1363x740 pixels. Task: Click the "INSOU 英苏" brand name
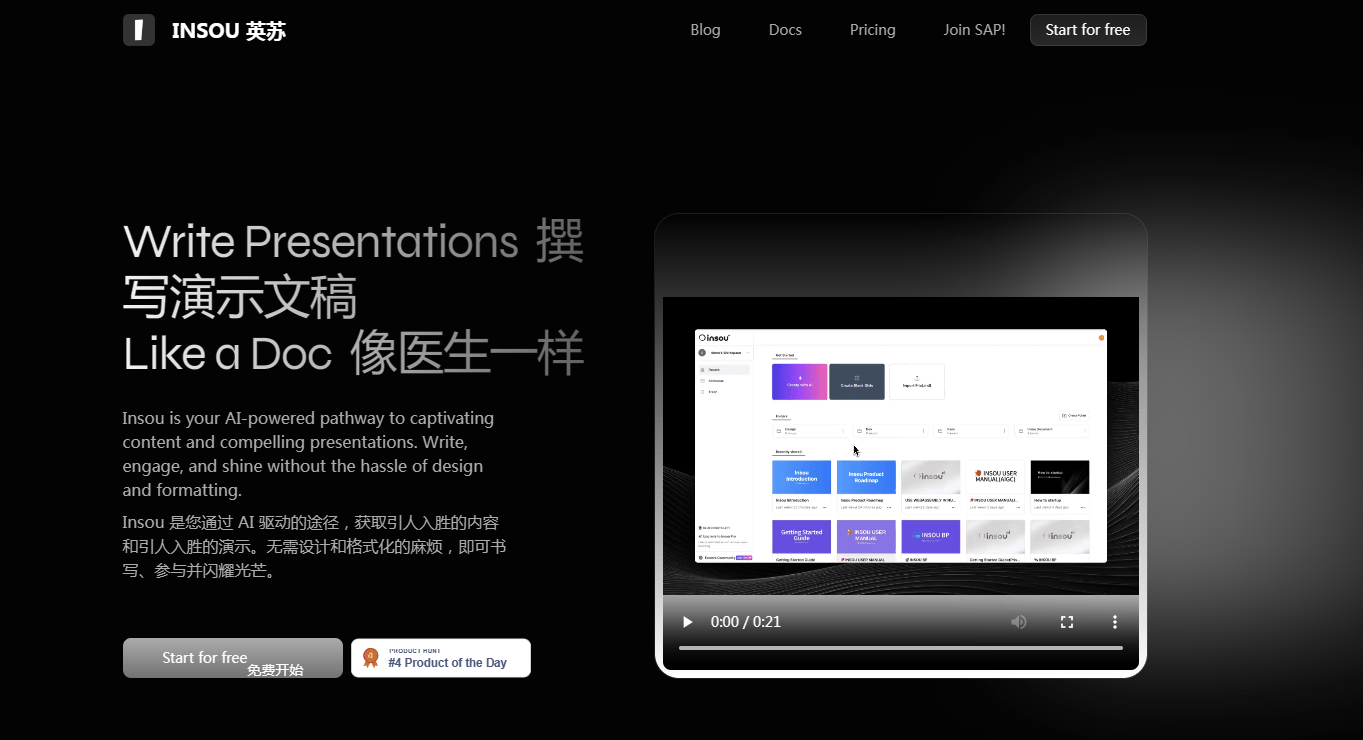(229, 31)
